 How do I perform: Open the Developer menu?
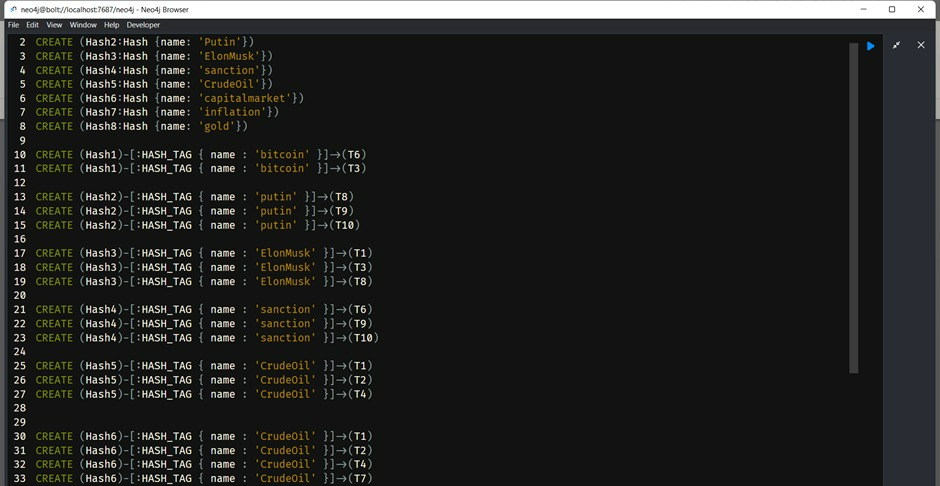click(143, 25)
